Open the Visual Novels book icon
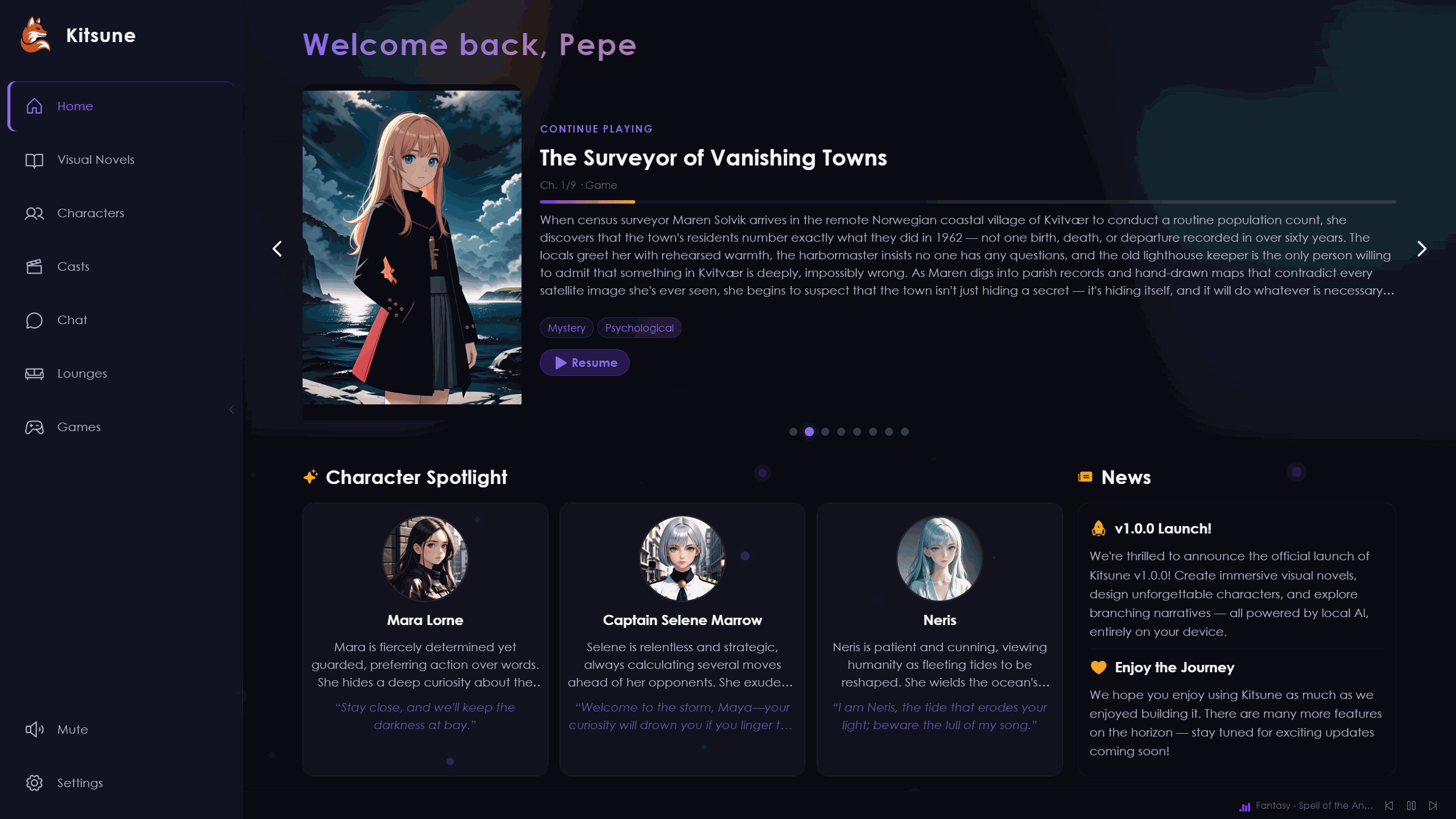Viewport: 1456px width, 819px height. [34, 160]
